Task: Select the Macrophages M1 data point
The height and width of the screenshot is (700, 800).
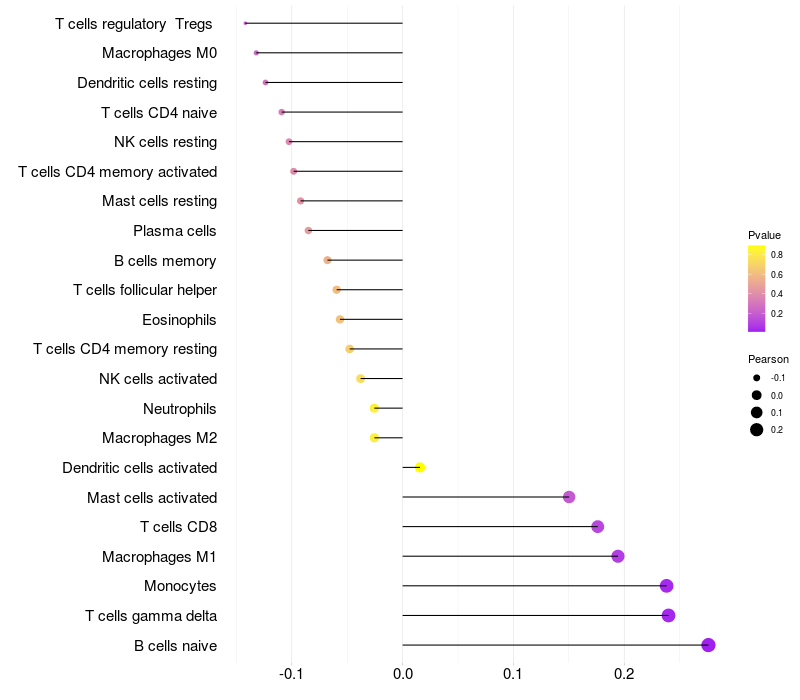Action: coord(617,556)
